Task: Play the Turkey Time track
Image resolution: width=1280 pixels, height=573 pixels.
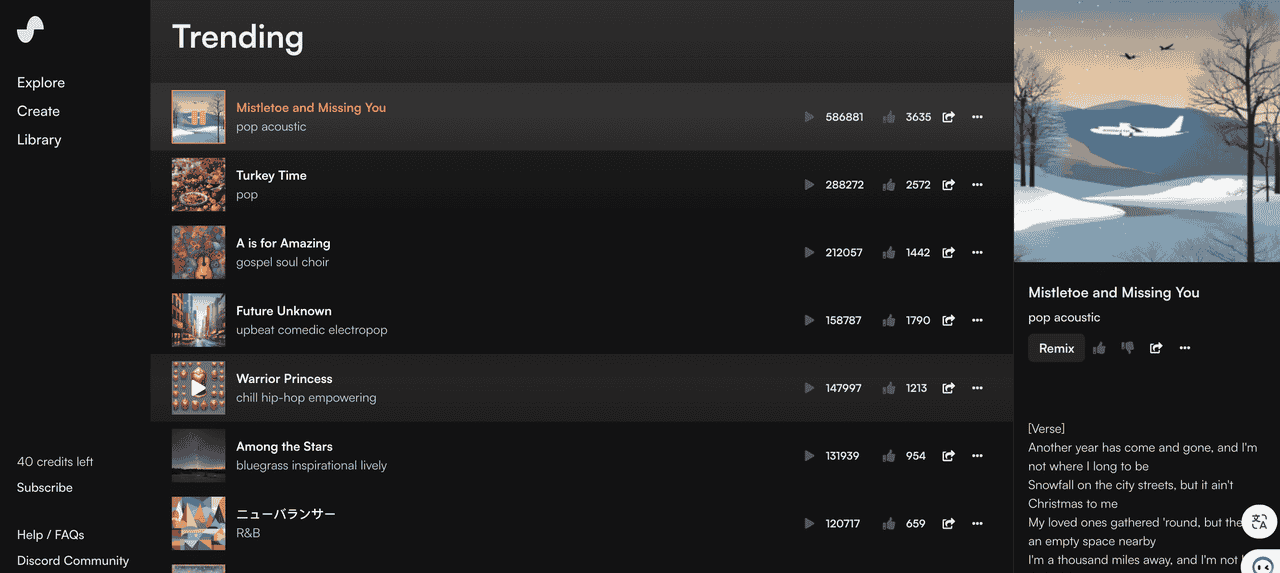Action: click(809, 185)
